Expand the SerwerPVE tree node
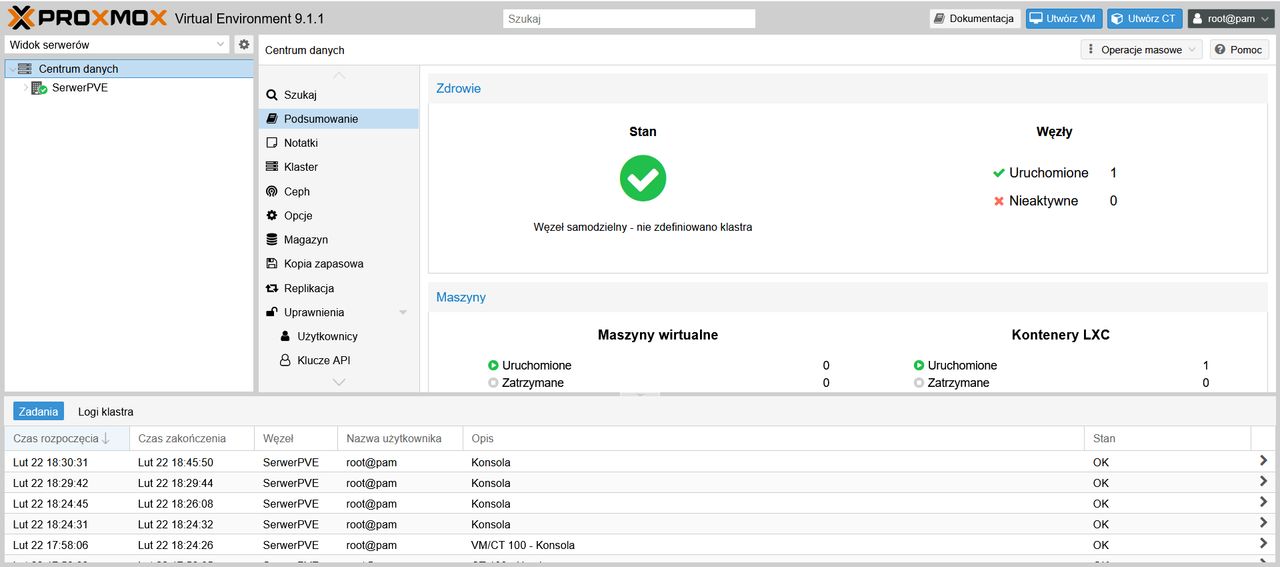This screenshot has height=567, width=1280. (25, 88)
